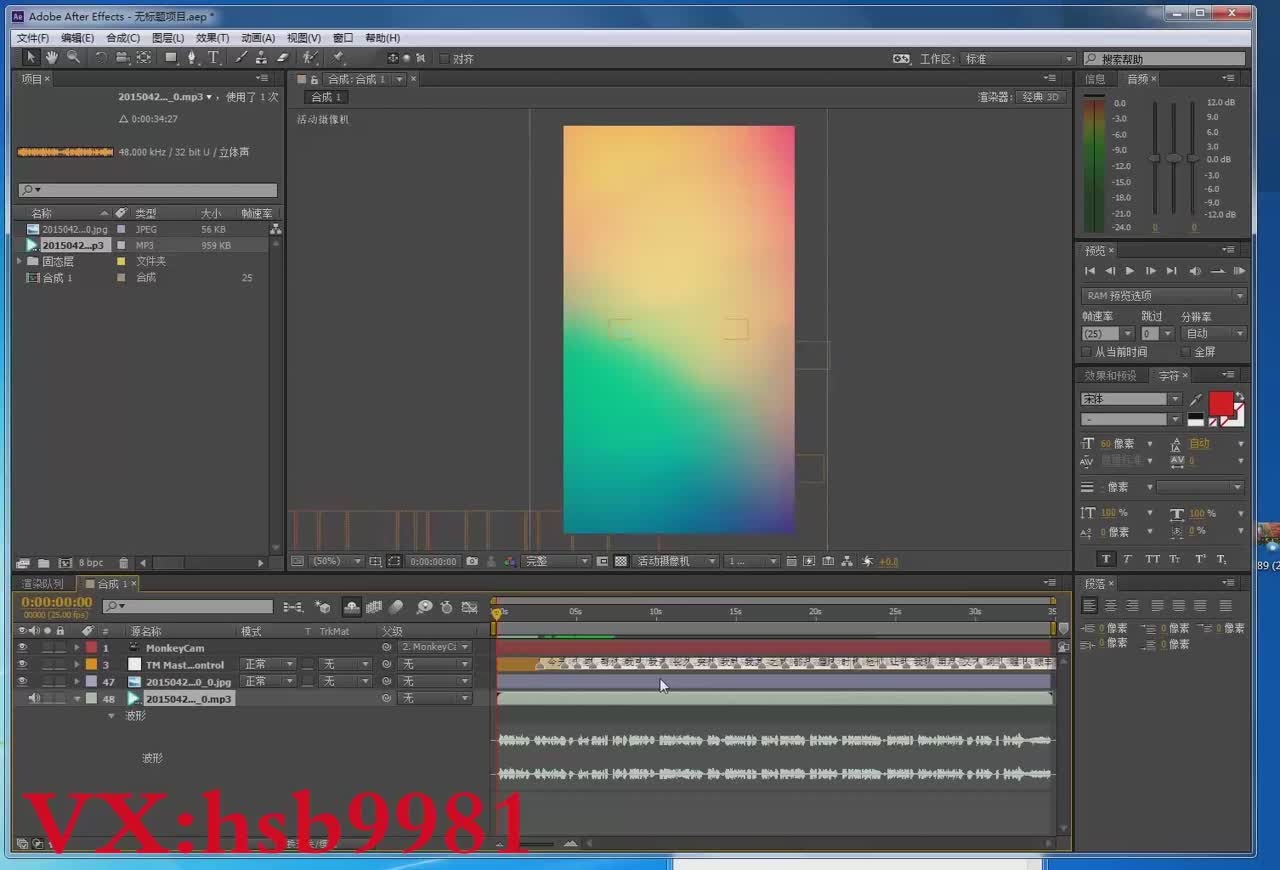Expand the 固态层 folder in Project panel
Image resolution: width=1280 pixels, height=870 pixels.
click(20, 262)
